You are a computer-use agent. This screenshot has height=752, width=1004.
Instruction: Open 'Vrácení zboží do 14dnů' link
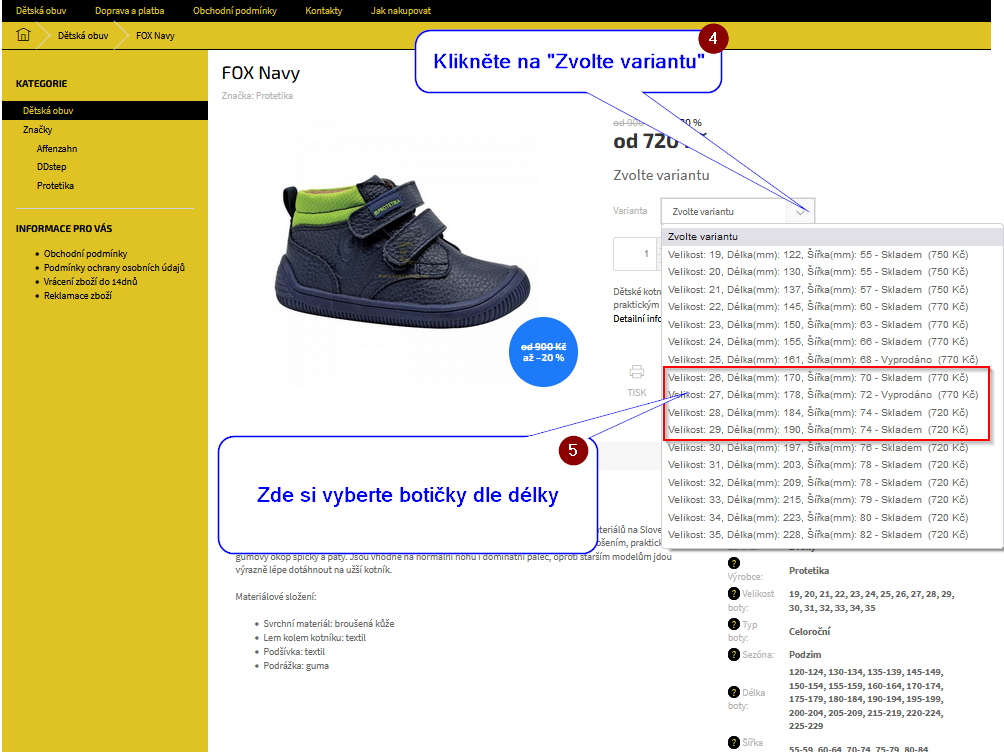pyautogui.click(x=90, y=282)
